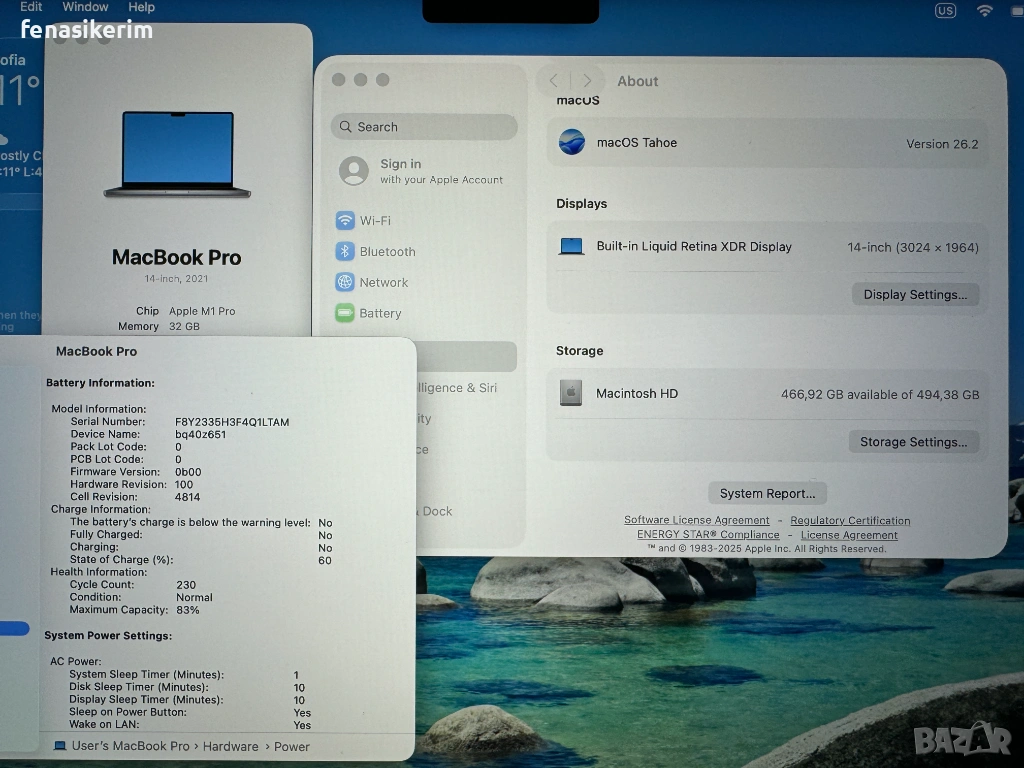1024x768 pixels.
Task: Go forward using the right chevron
Action: [x=587, y=81]
